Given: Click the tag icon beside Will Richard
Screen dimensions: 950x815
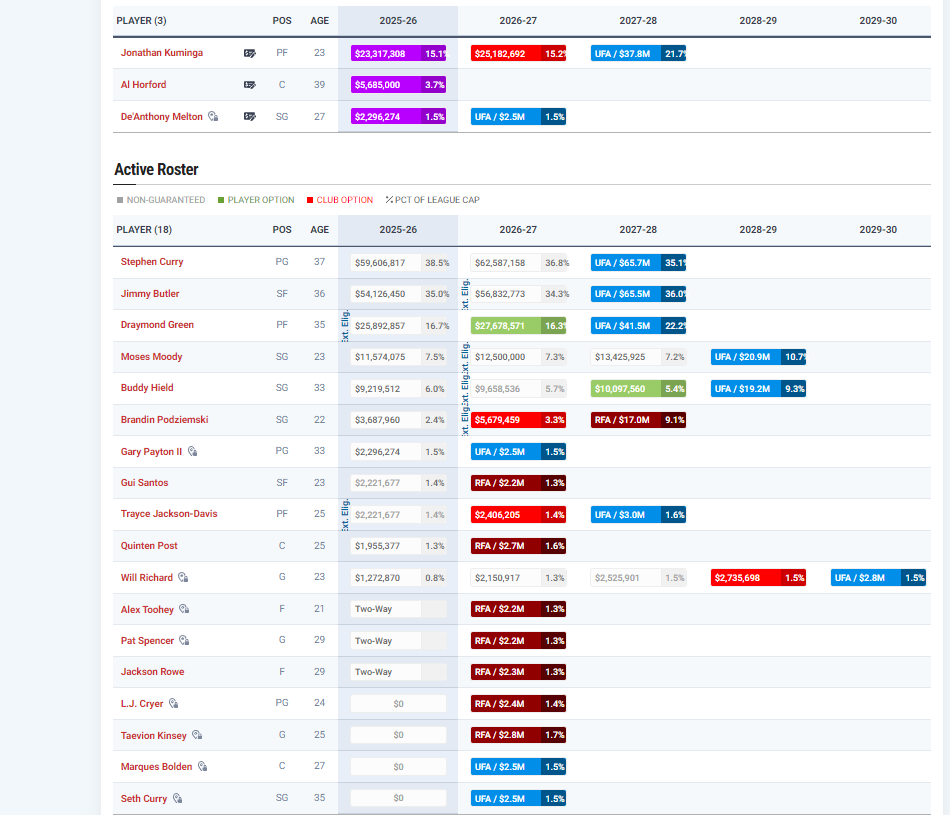Looking at the screenshot, I should click(x=182, y=578).
